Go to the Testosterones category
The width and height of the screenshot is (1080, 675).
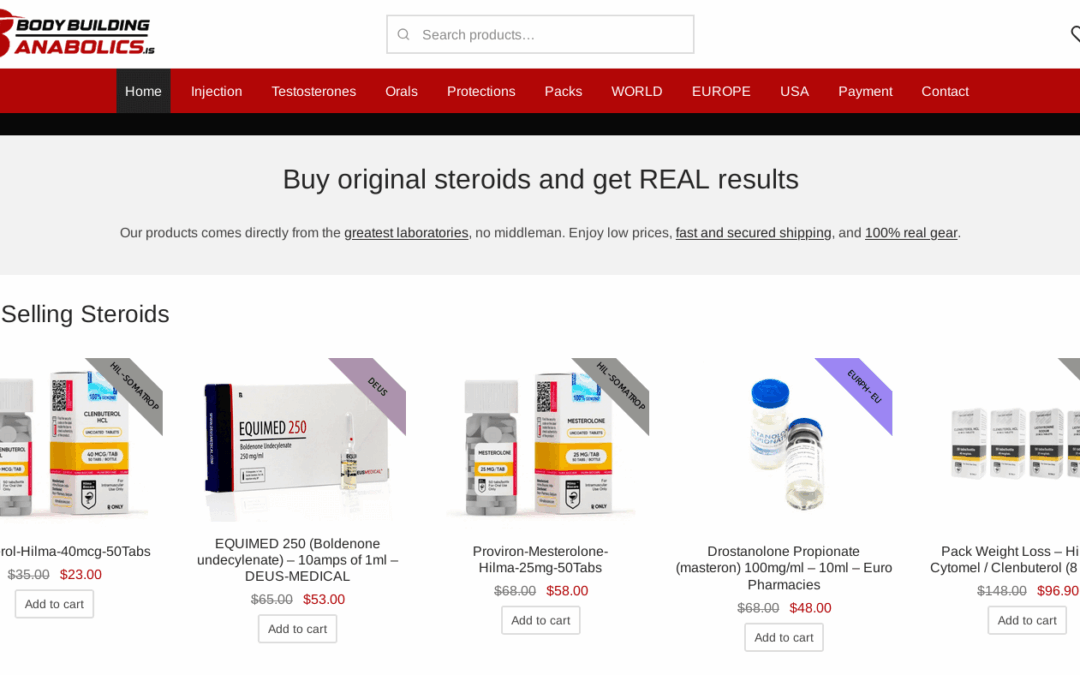pos(313,92)
